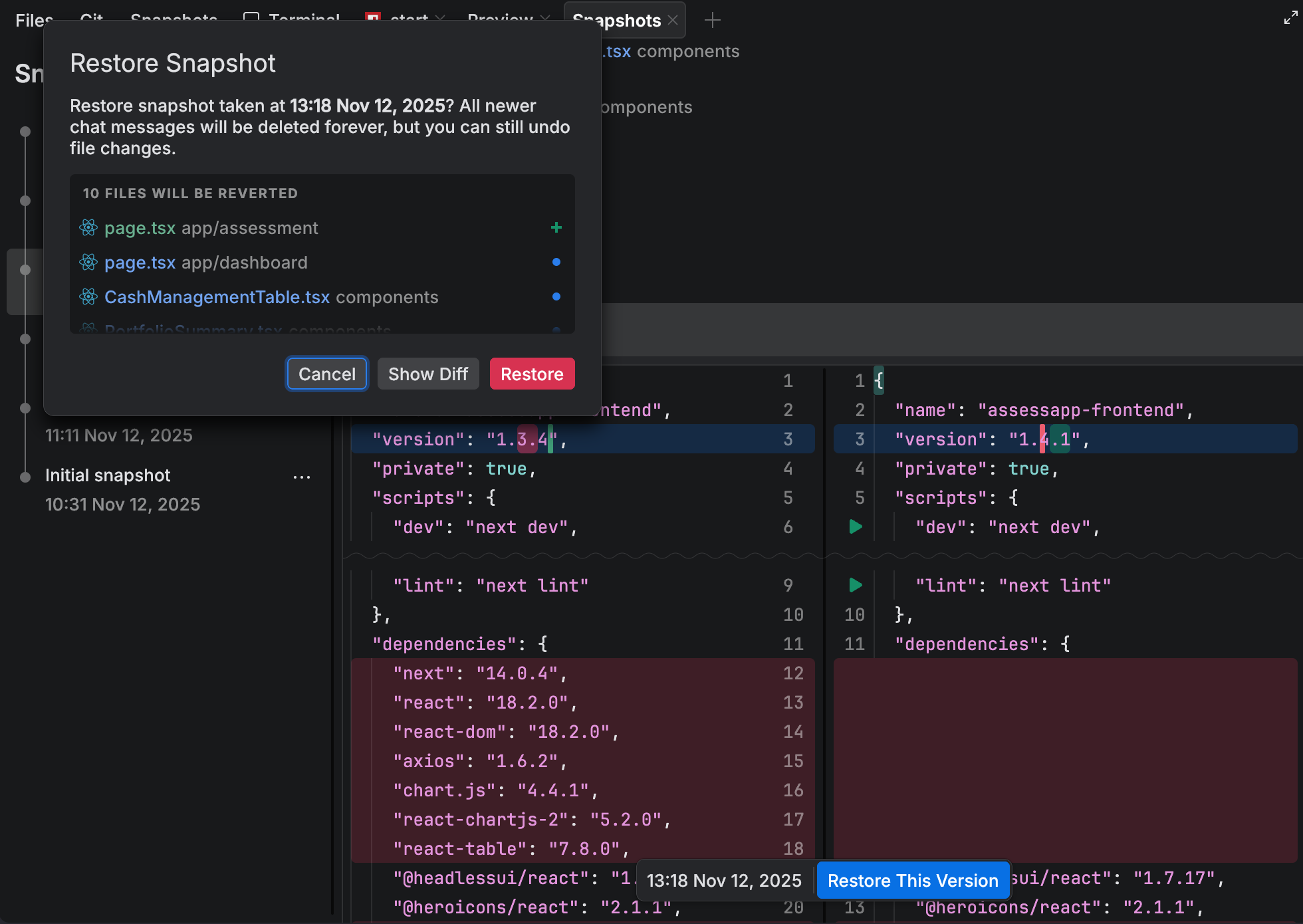
Task: Open CashManagementTable.tsx in reverted files list
Action: [x=217, y=297]
